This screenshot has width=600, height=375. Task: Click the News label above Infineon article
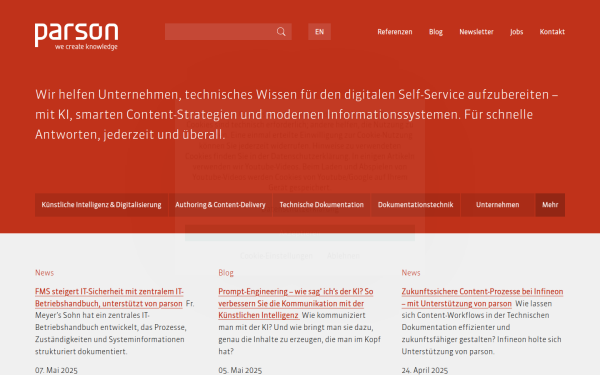tap(411, 273)
